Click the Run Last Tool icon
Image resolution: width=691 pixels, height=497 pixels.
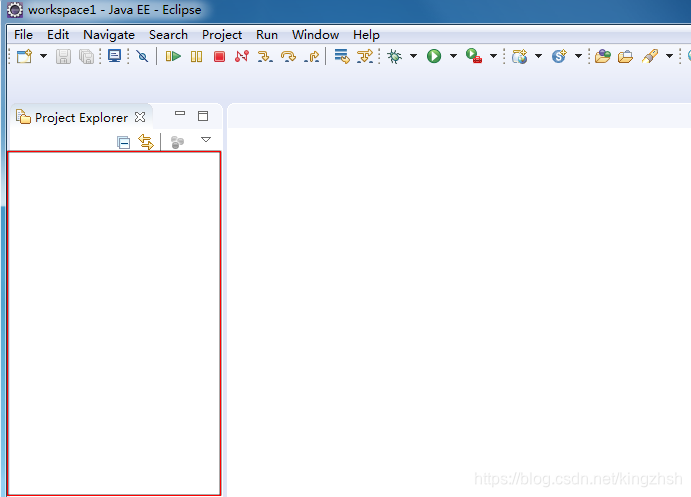point(474,56)
